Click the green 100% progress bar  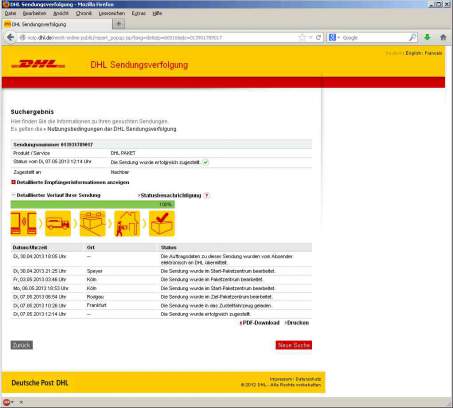pos(93,204)
